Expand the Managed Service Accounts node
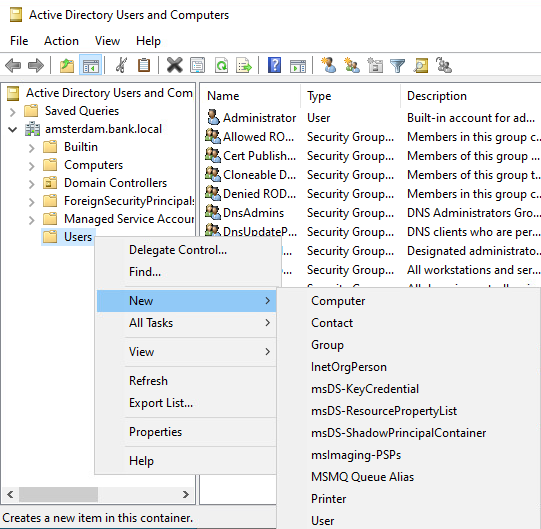 31,220
